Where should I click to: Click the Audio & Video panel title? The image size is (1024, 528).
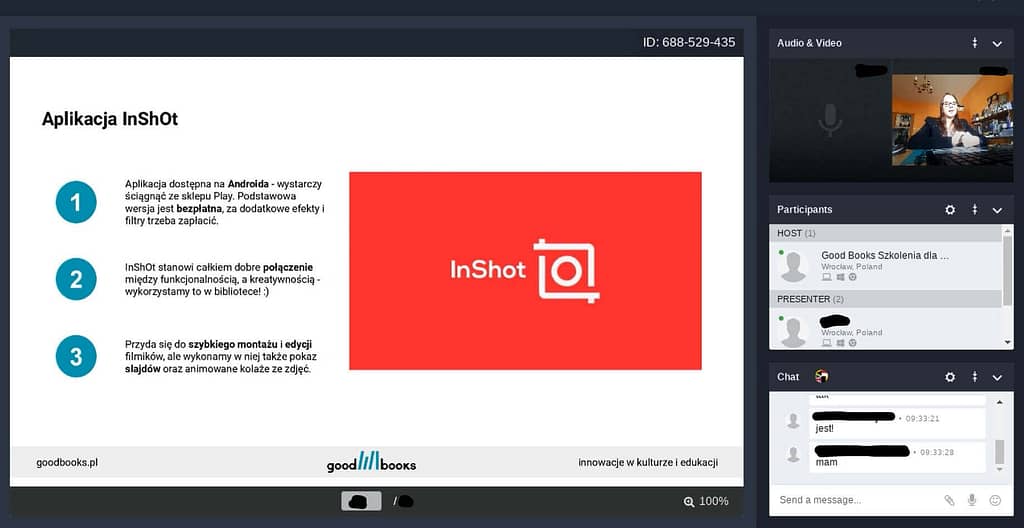(809, 43)
